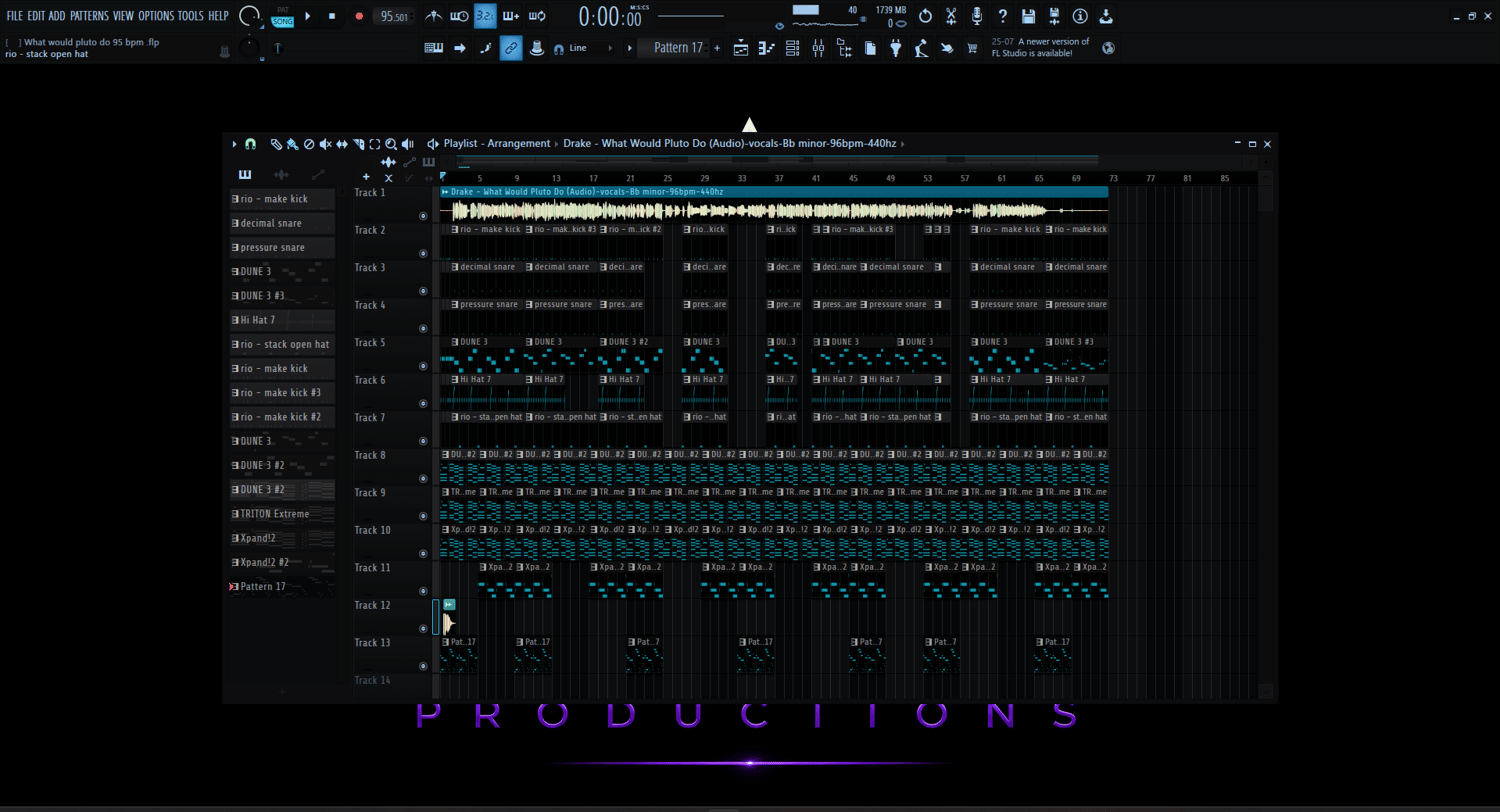Click the Drake vocals audio clip on Track 1
1500x812 pixels.
[774, 204]
